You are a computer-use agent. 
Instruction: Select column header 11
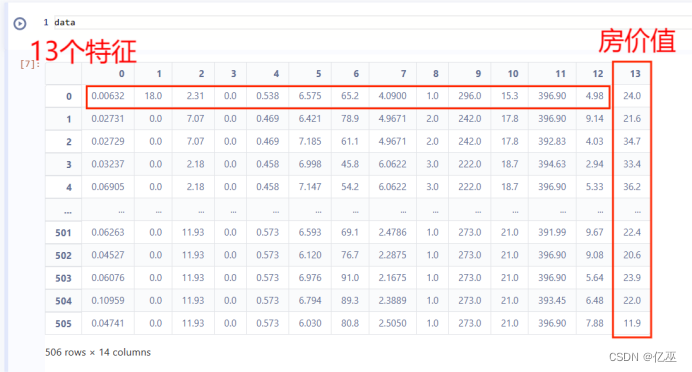[560, 74]
